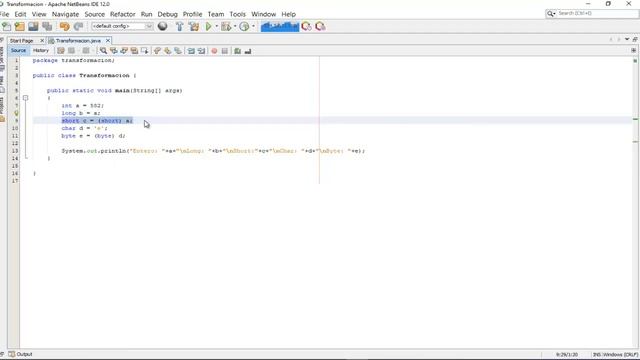Click caret position 9:29/1:20 in status bar

pyautogui.click(x=567, y=355)
